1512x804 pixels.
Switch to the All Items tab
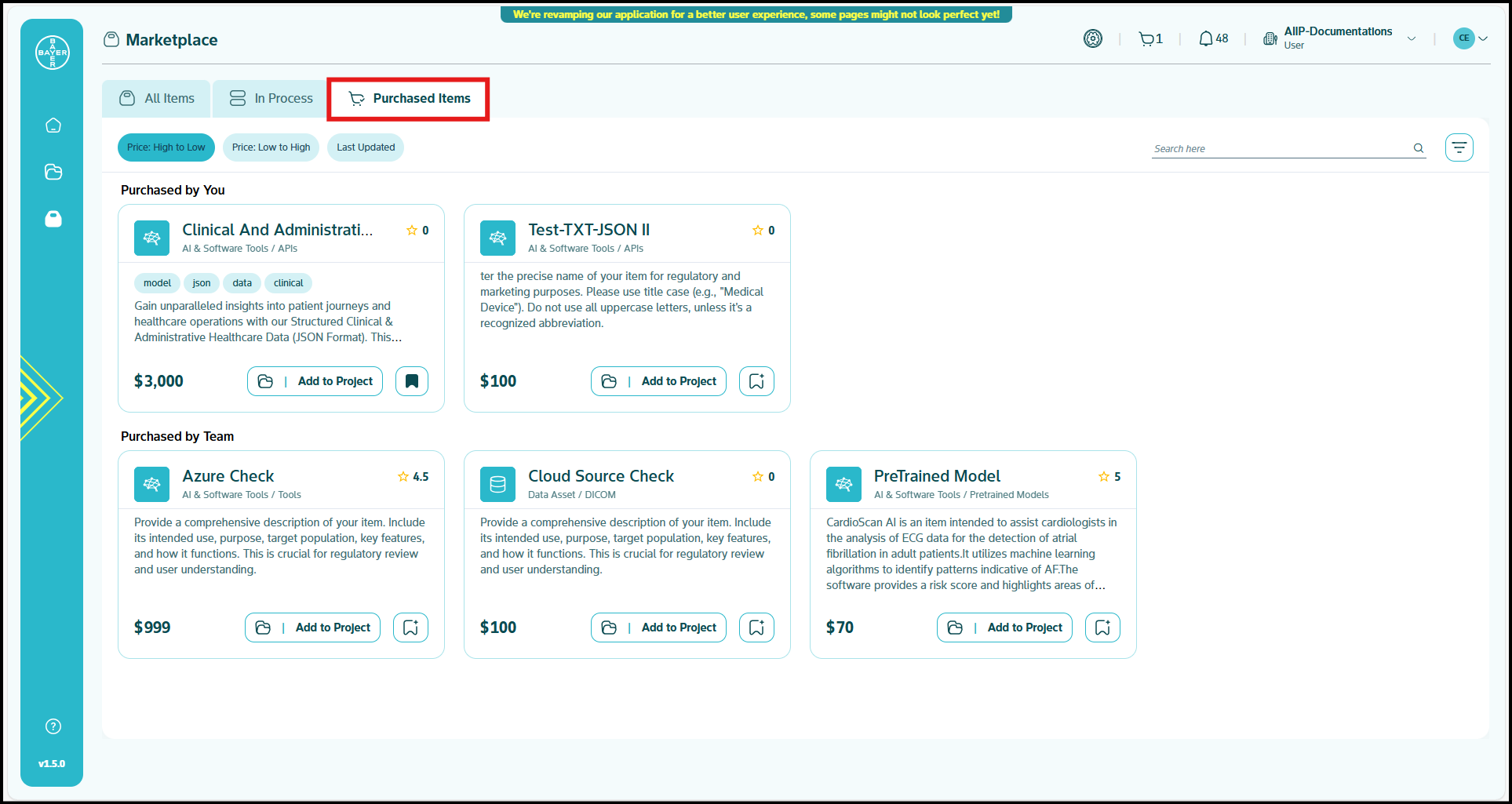(157, 98)
